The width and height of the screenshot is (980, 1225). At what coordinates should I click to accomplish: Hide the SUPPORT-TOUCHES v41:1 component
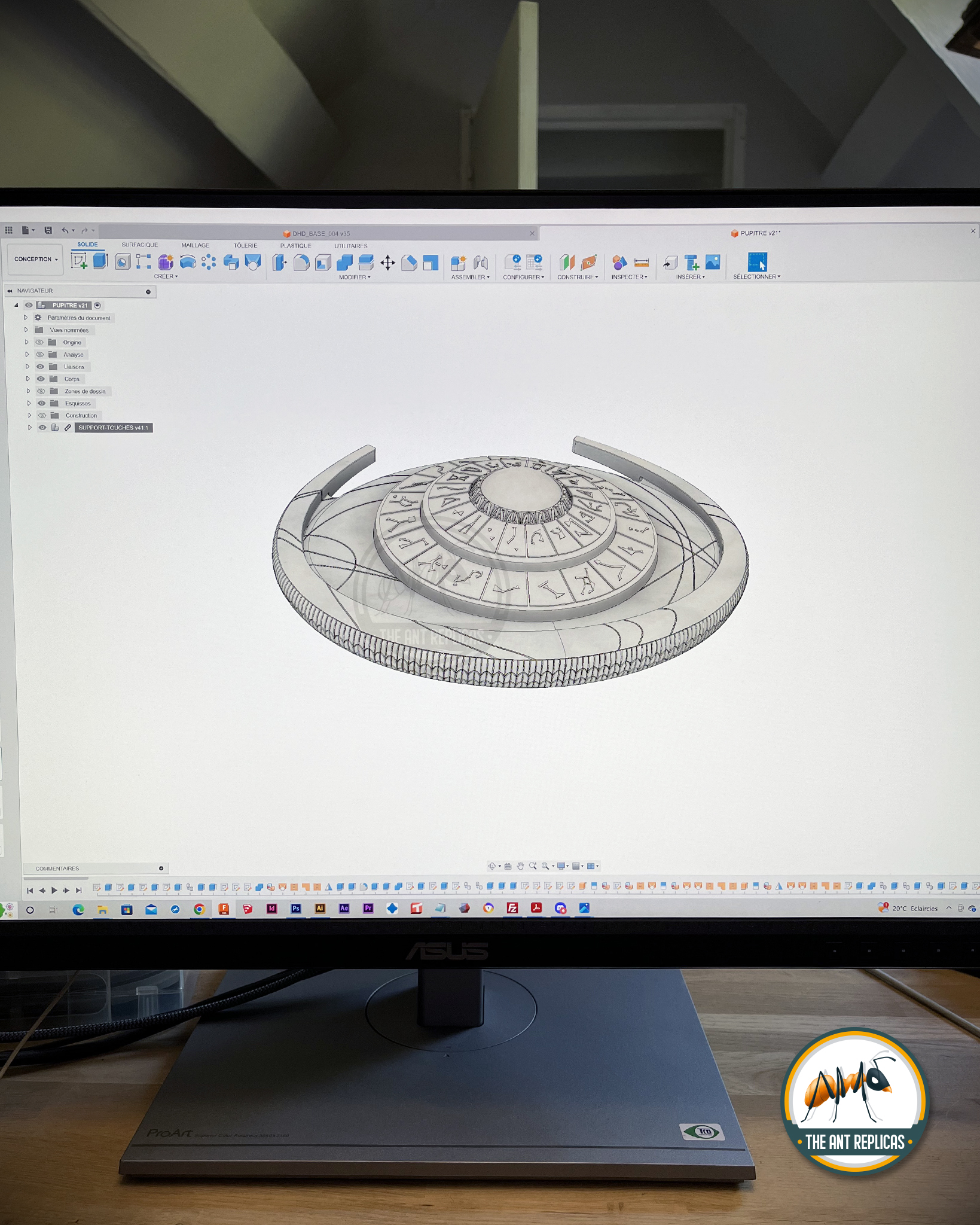pos(42,428)
